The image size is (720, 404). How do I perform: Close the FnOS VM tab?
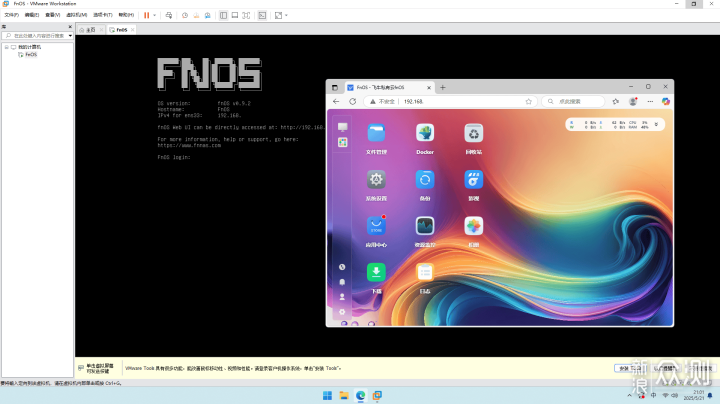133,30
